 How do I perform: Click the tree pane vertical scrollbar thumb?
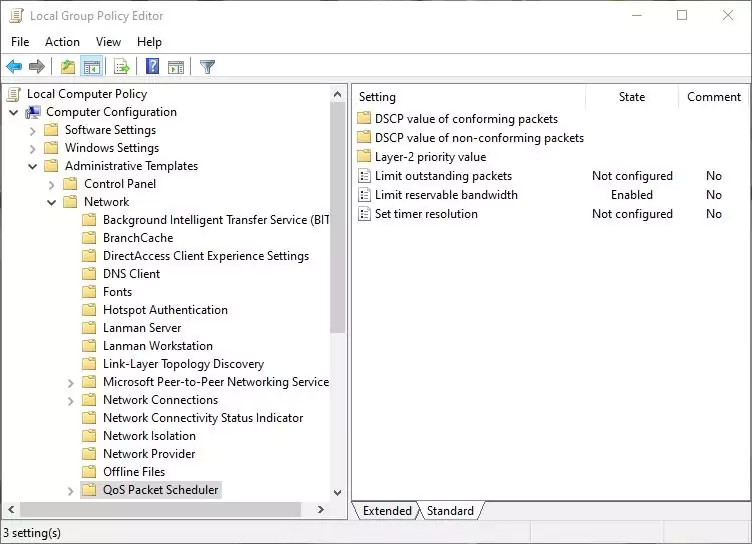pyautogui.click(x=338, y=217)
